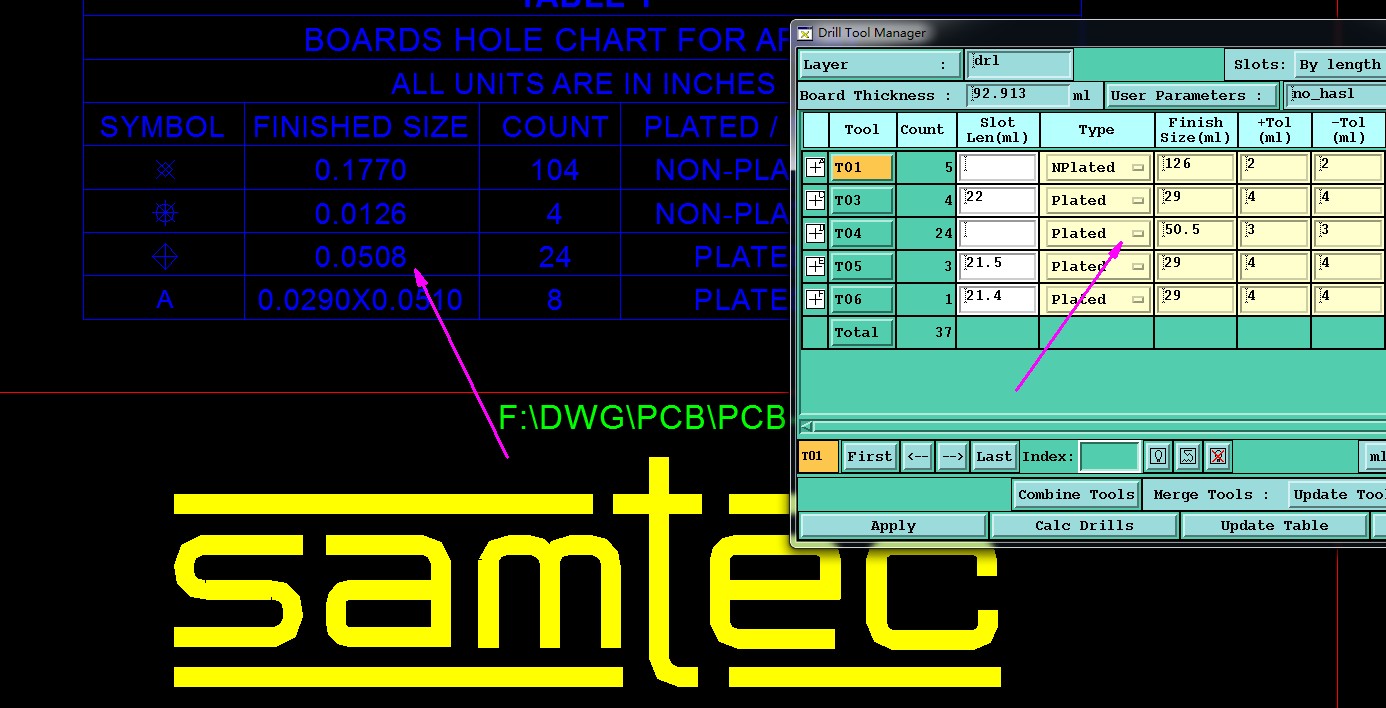This screenshot has width=1386, height=708.
Task: Click the previous tool arrow button
Action: pyautogui.click(x=917, y=456)
